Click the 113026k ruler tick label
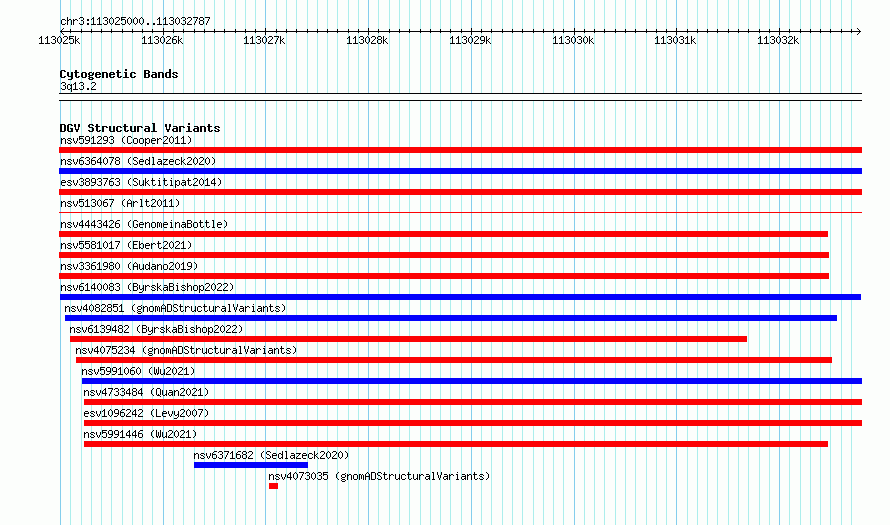 pyautogui.click(x=162, y=40)
